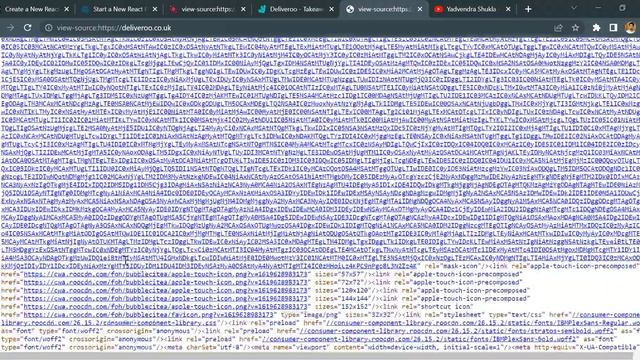Close the Start a New React tab
Viewport: 640px width, 360px height.
click(155, 9)
